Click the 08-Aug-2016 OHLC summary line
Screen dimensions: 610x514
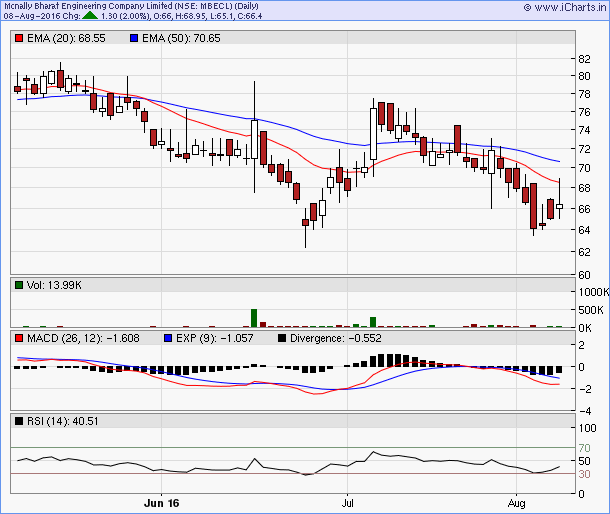coord(133,16)
